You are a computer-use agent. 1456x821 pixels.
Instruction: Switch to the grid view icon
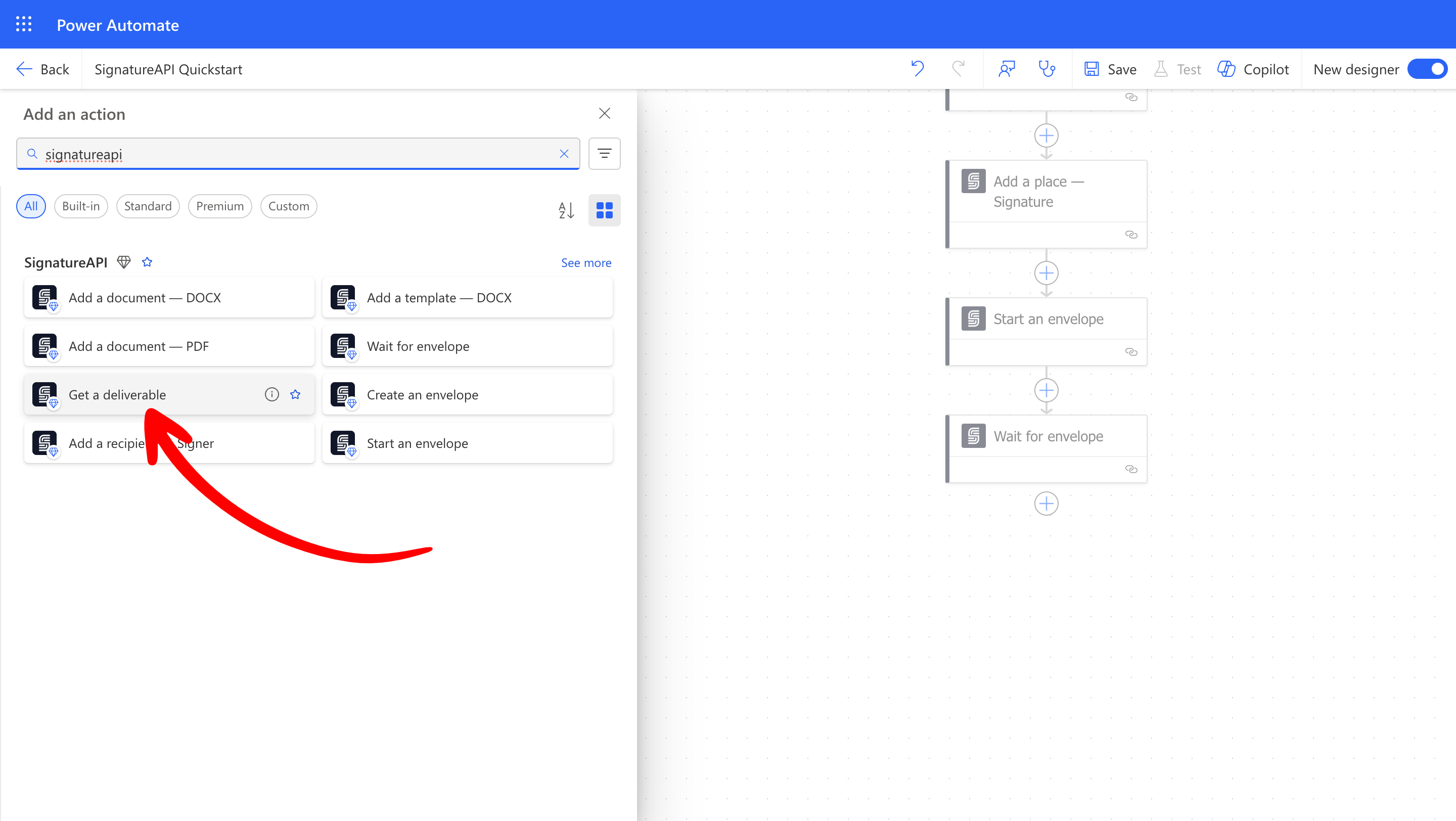click(604, 210)
